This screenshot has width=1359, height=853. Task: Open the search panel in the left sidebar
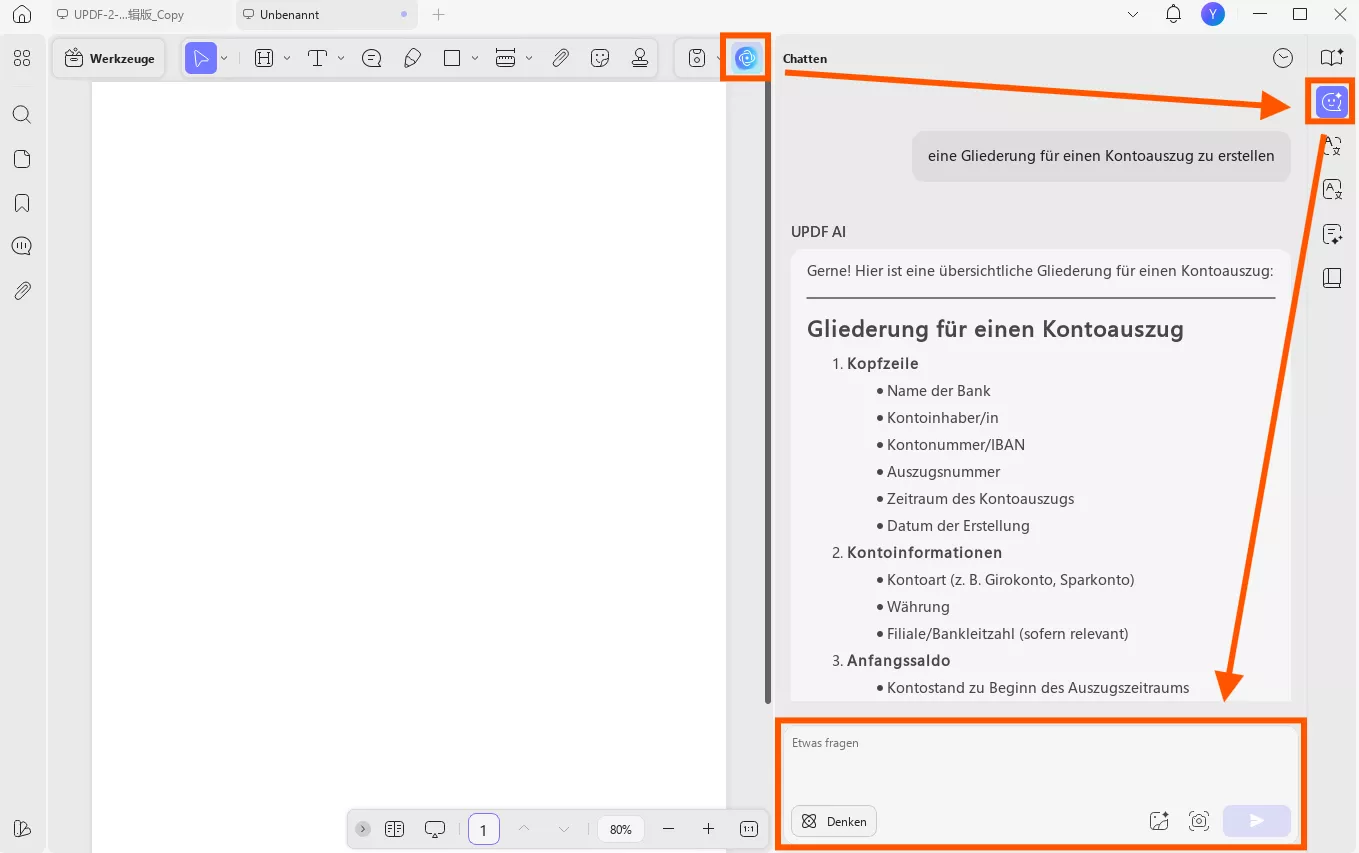click(x=22, y=115)
